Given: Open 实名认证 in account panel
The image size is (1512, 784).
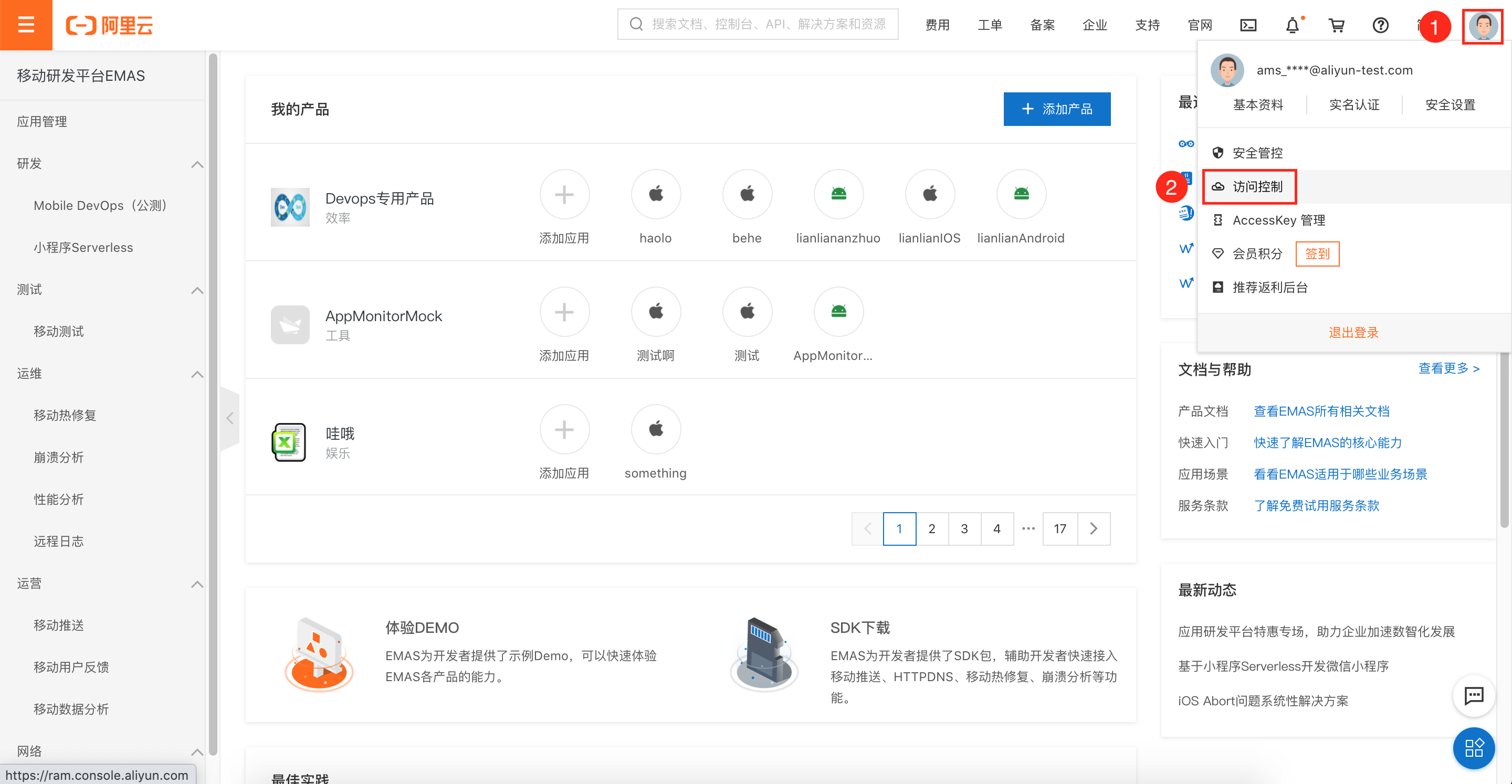Looking at the screenshot, I should click(x=1354, y=105).
